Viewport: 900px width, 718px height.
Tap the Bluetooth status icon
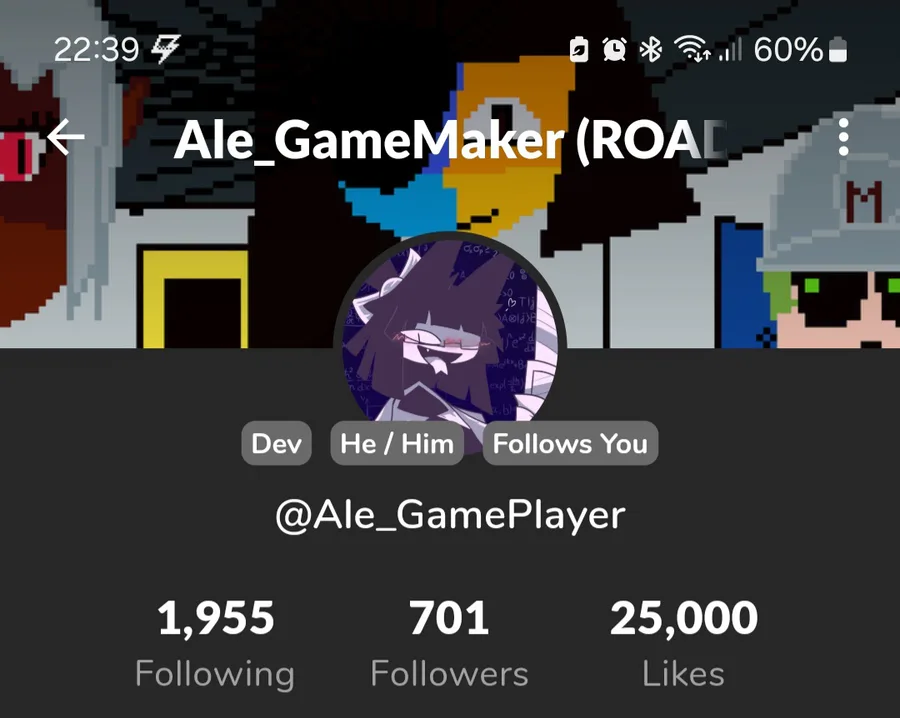(x=650, y=49)
